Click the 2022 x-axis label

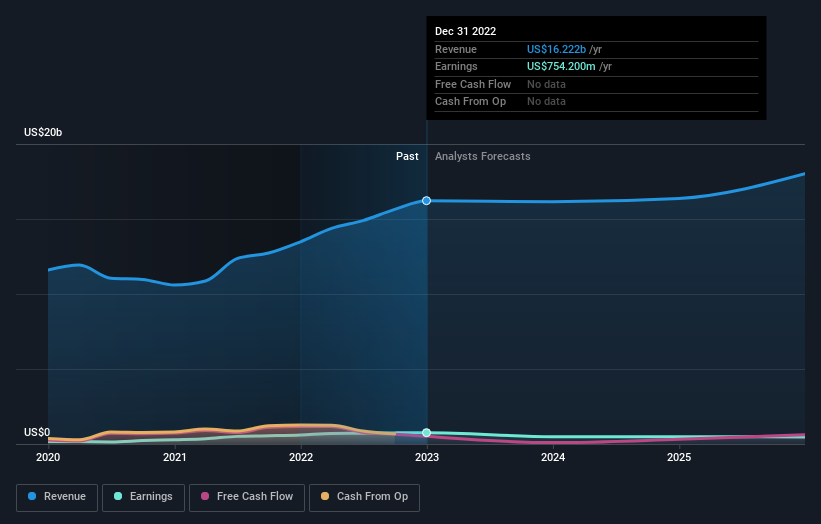(x=301, y=457)
